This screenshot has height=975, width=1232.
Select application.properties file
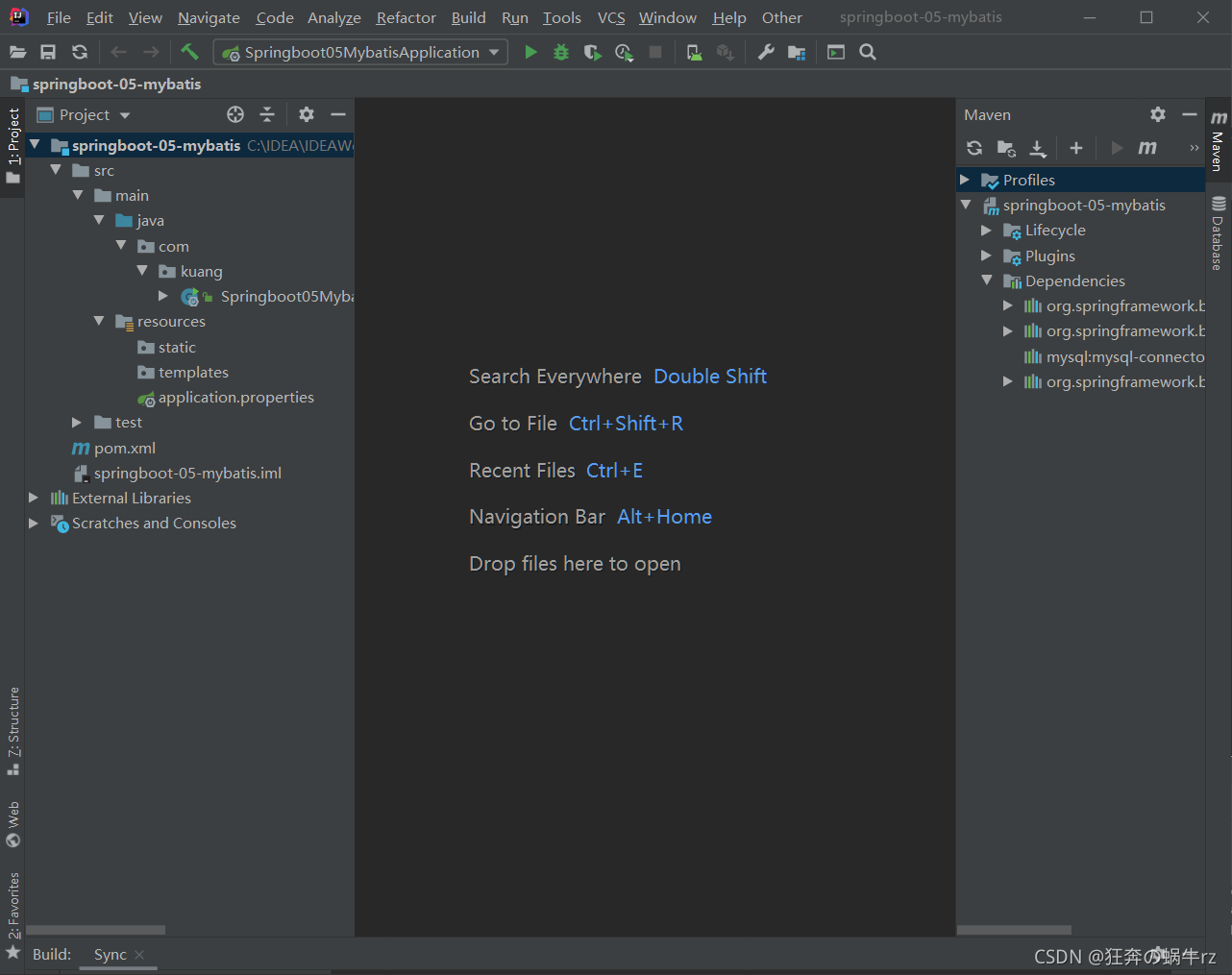[x=225, y=397]
